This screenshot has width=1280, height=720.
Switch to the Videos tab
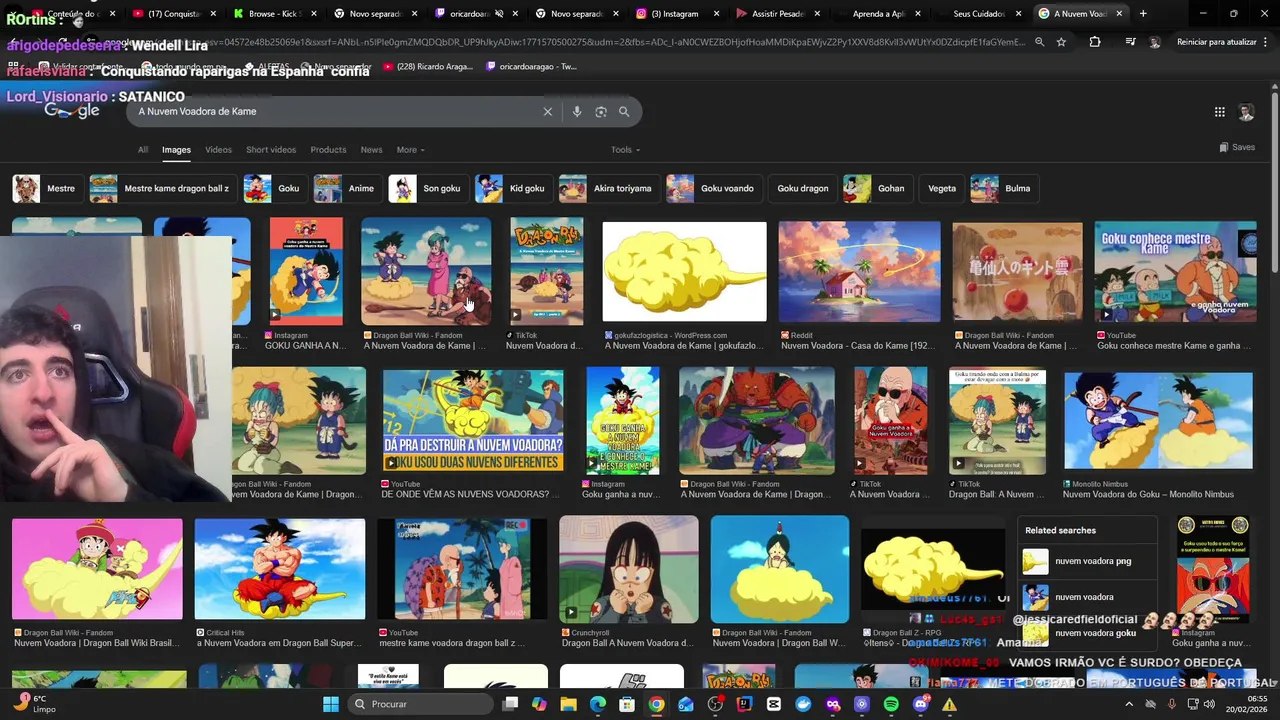218,150
